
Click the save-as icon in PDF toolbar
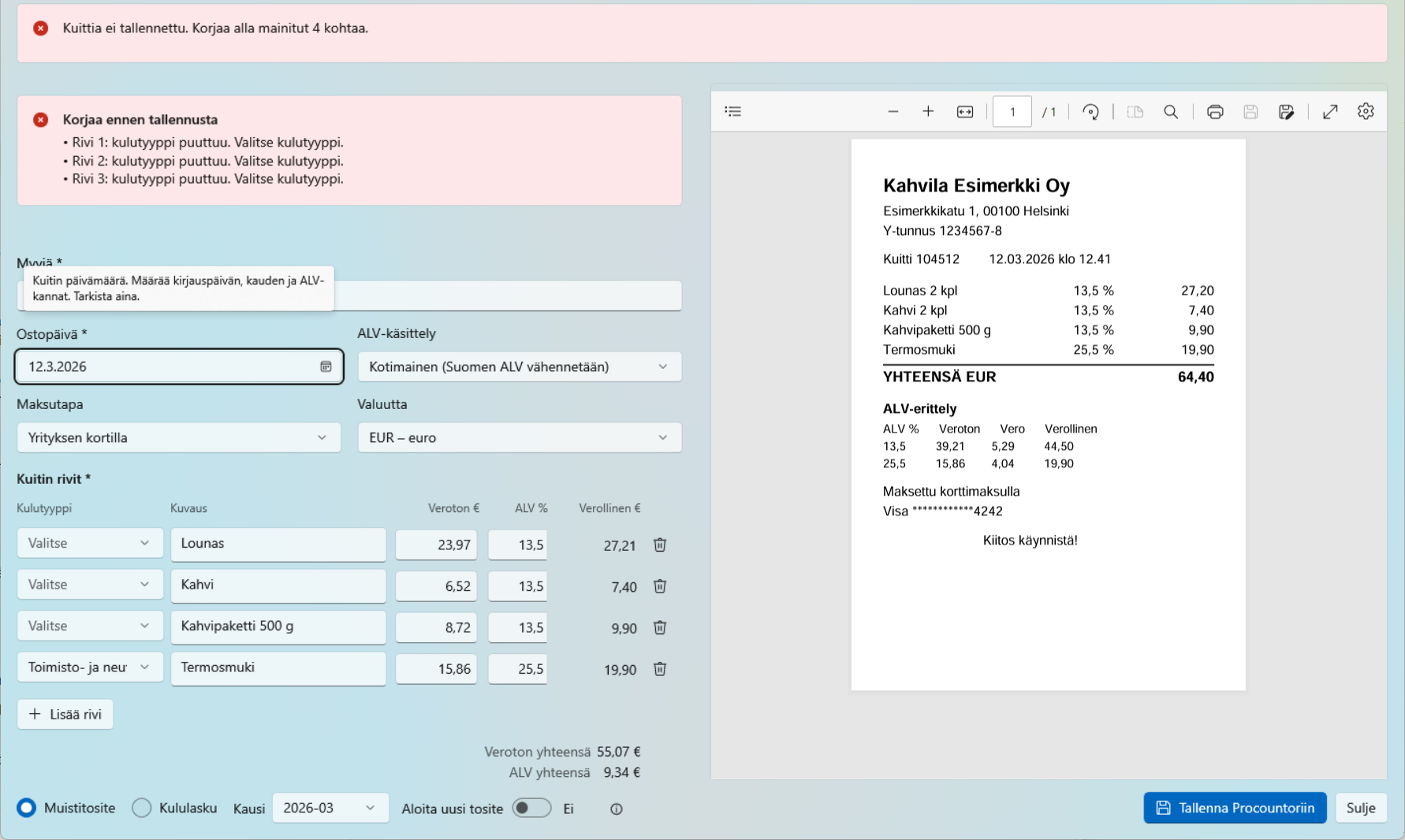pyautogui.click(x=1286, y=112)
